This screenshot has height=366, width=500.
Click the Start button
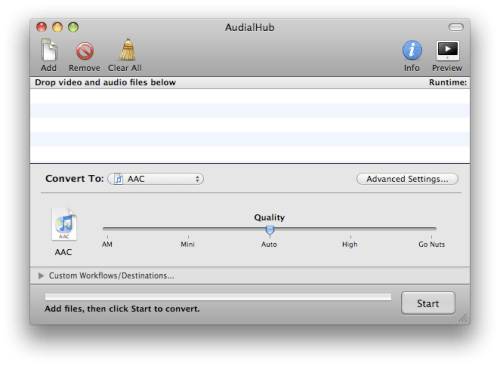428,303
